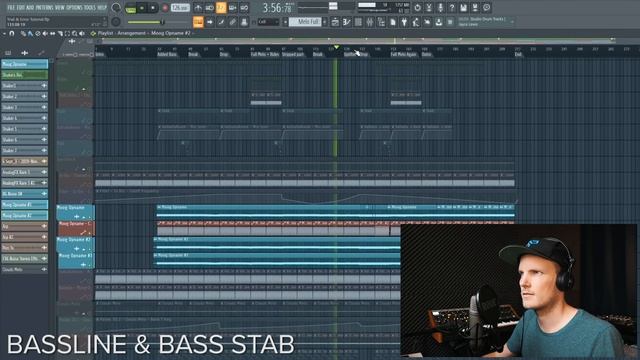Click the Moog Opname #2 track header
Viewport: 640px width, 360px height.
click(76, 244)
